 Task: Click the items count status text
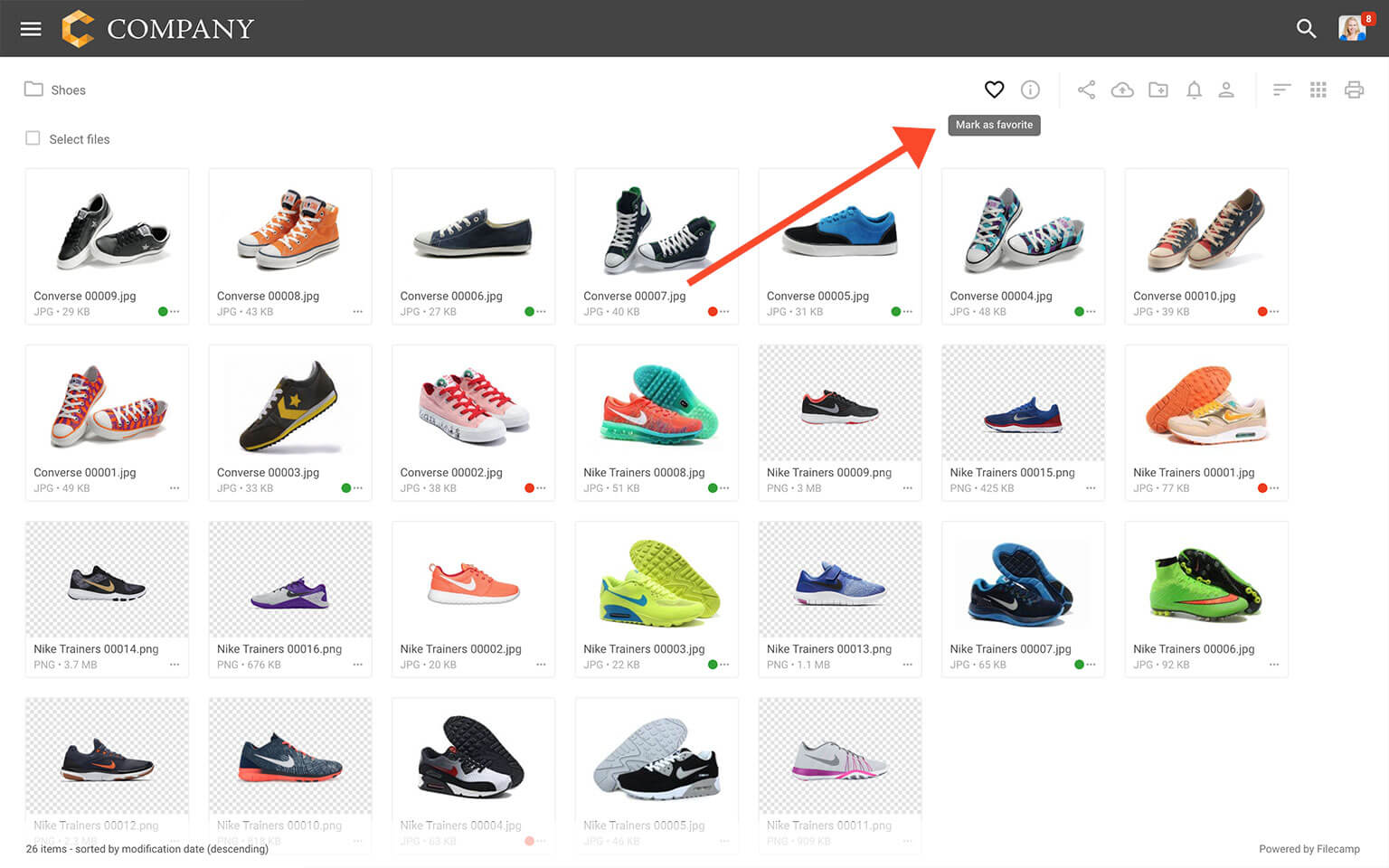147,849
